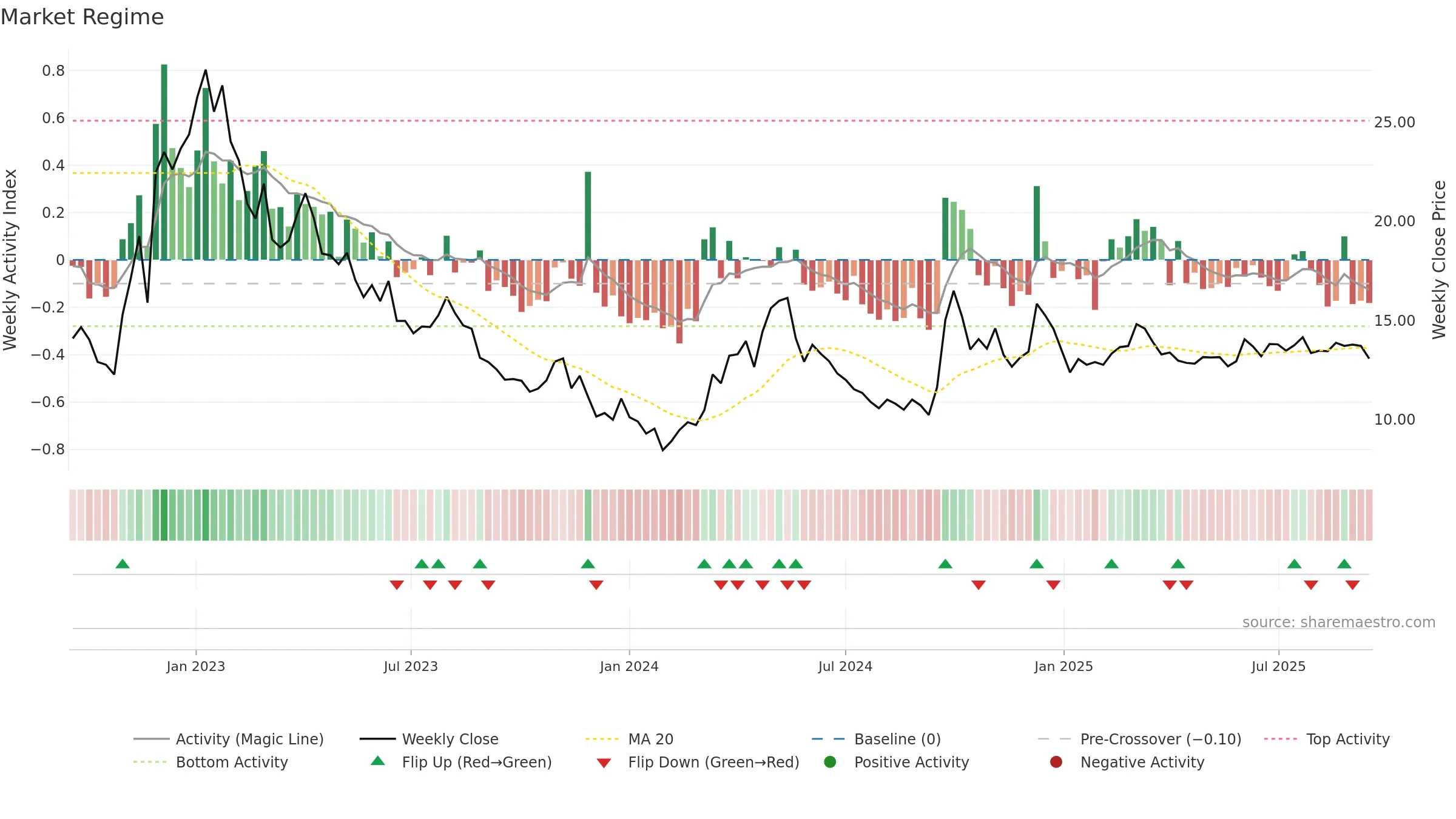
Task: Click the 'Jul 2024' x-axis label
Action: tap(845, 667)
